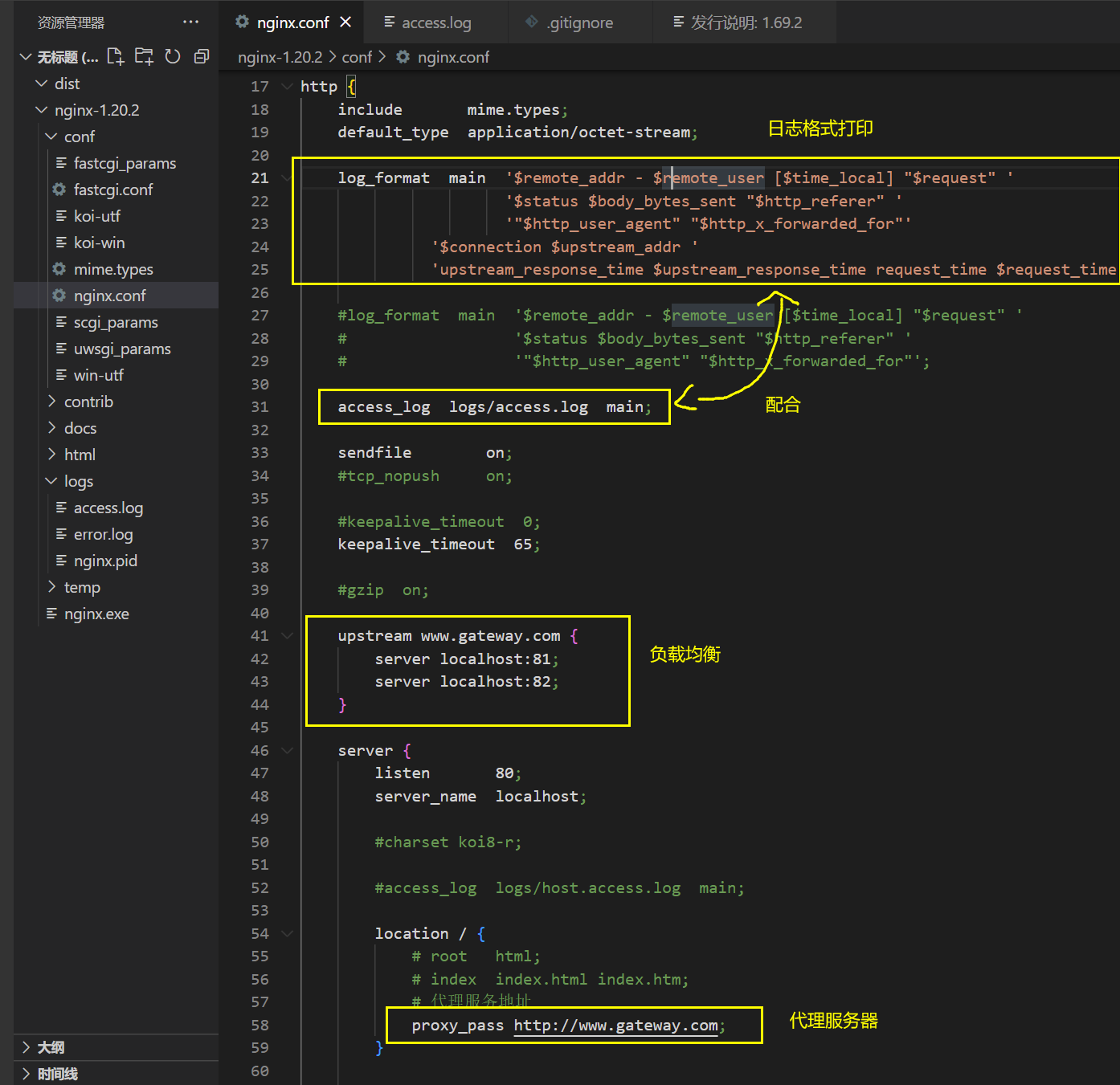Screen dimensions: 1120x1085
Task: Switch to the nginx.conf editor tab
Action: pos(293,22)
